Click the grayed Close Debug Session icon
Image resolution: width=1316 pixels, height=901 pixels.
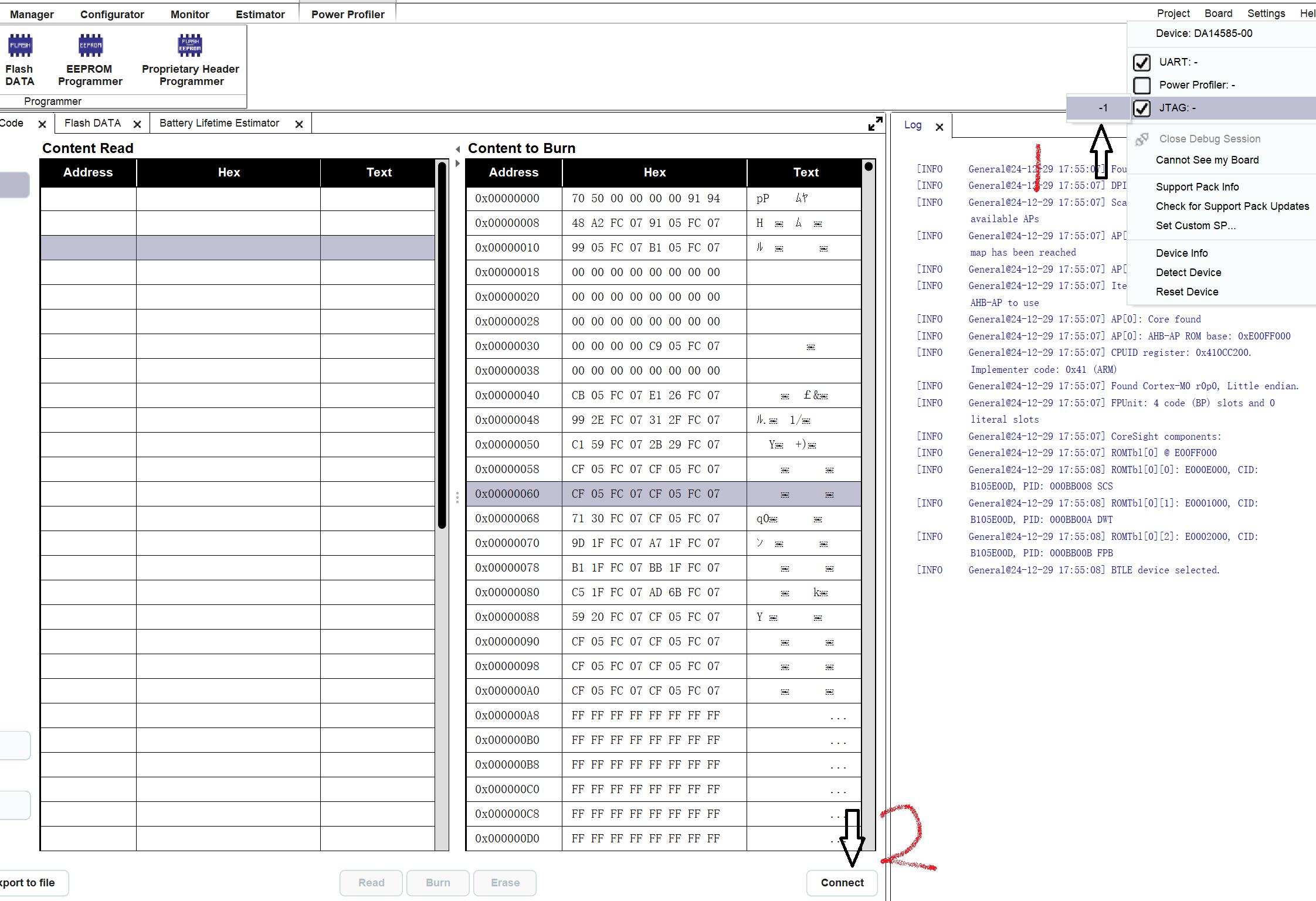(1141, 139)
